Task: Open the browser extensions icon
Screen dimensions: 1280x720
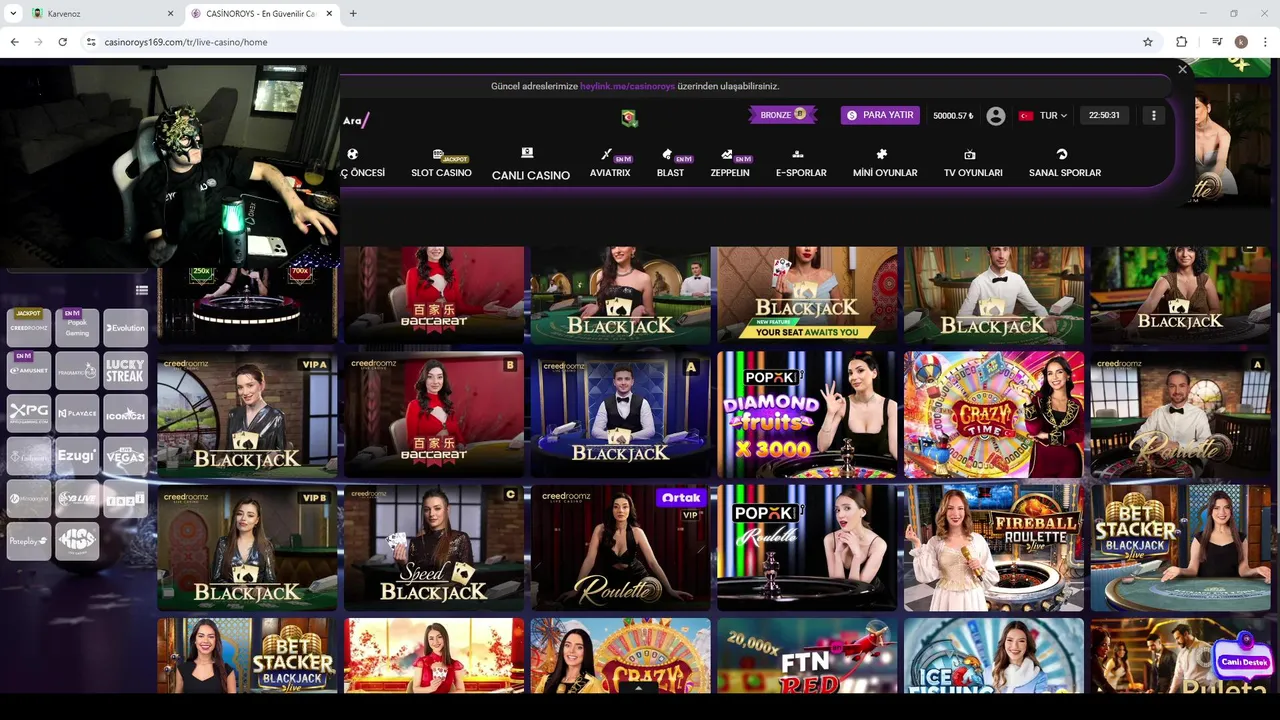Action: pyautogui.click(x=1181, y=42)
